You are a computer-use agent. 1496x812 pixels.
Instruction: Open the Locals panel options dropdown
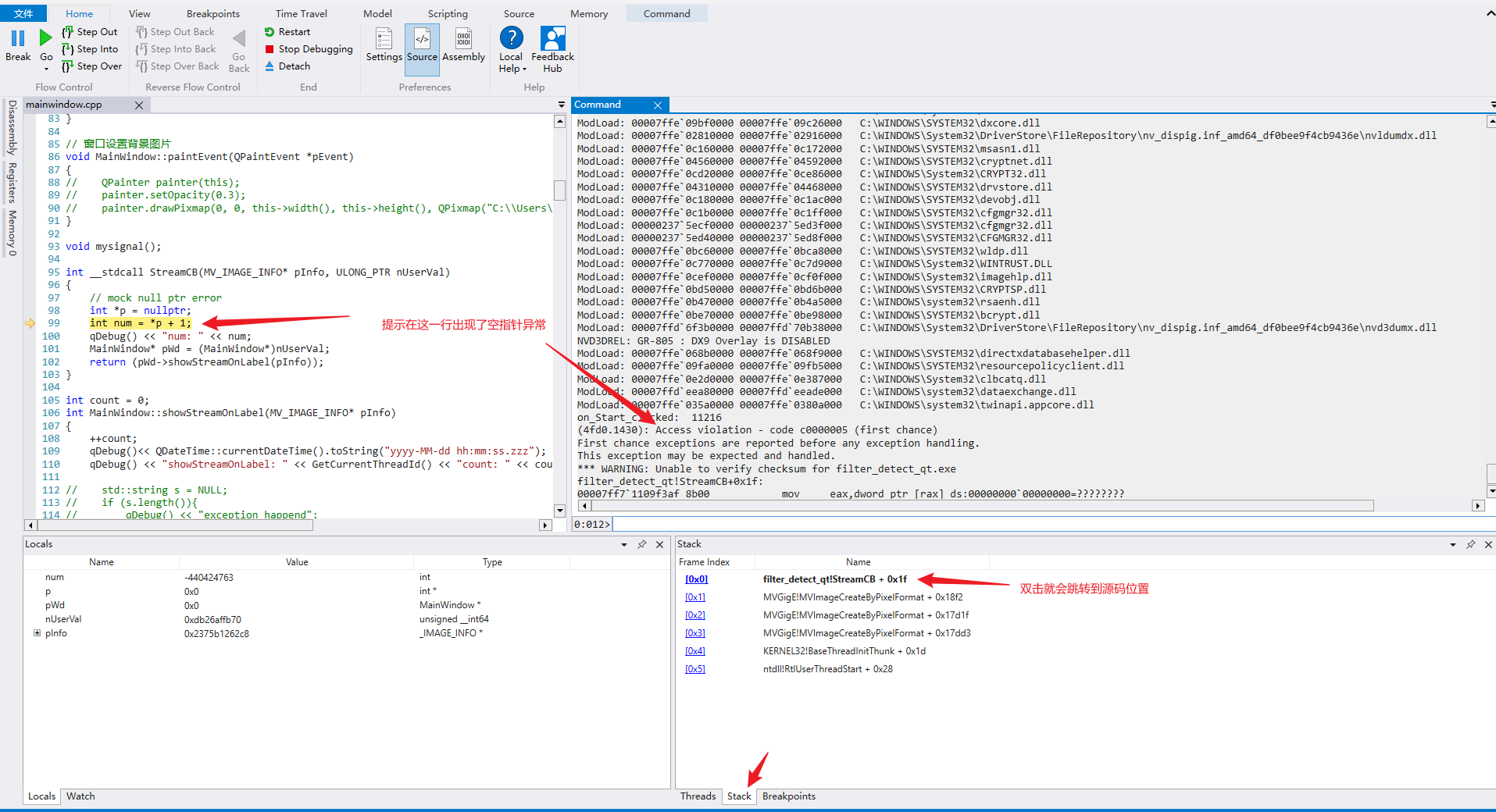[624, 544]
